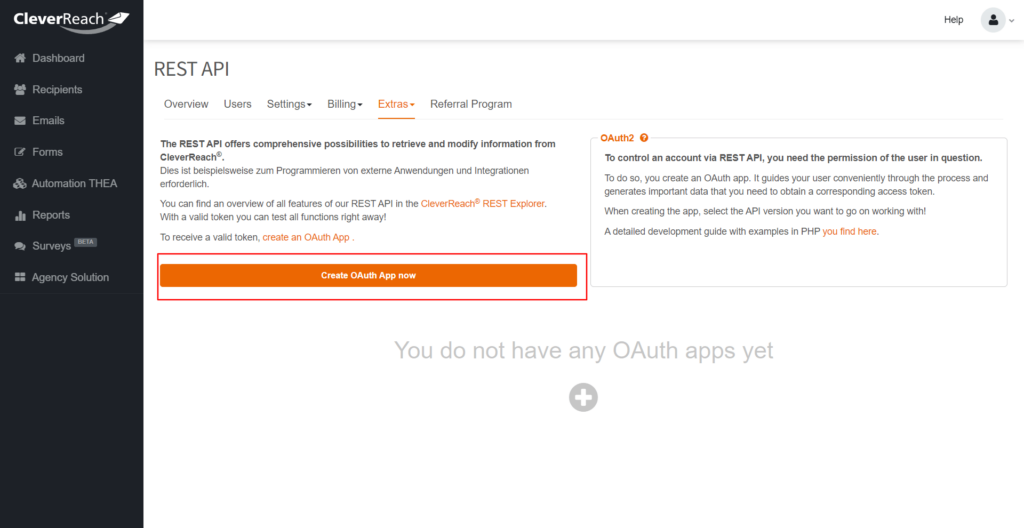Click the gray plus circle icon

(x=583, y=397)
